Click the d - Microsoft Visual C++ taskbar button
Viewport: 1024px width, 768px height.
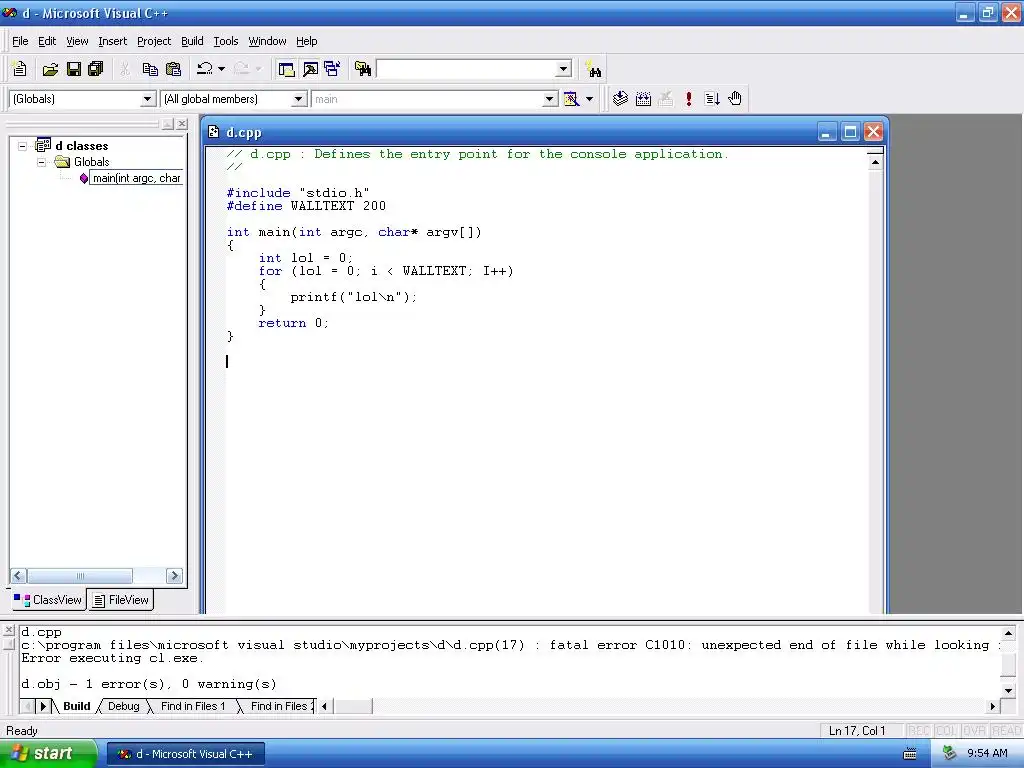coord(186,754)
